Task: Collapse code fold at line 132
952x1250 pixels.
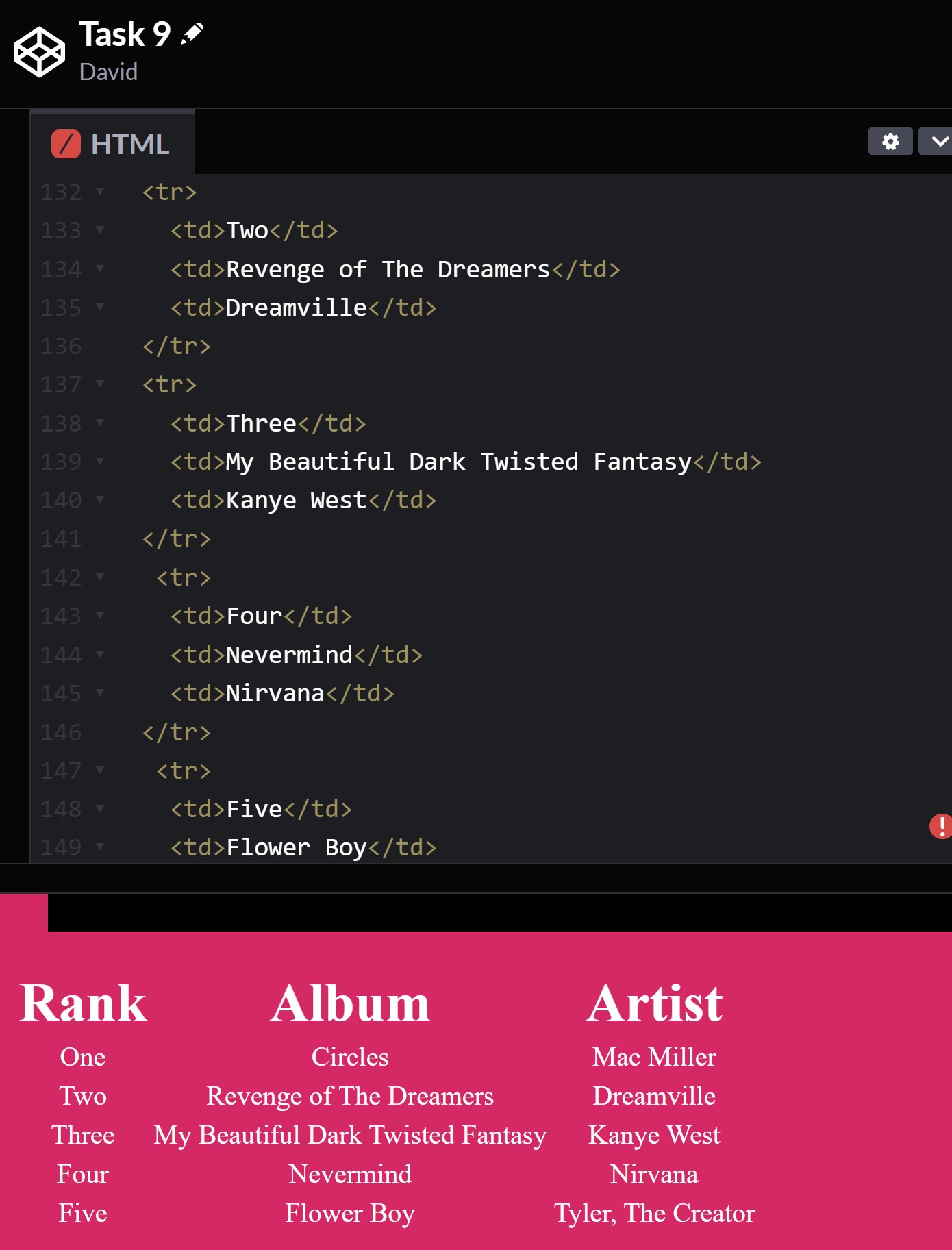Action: (x=100, y=191)
